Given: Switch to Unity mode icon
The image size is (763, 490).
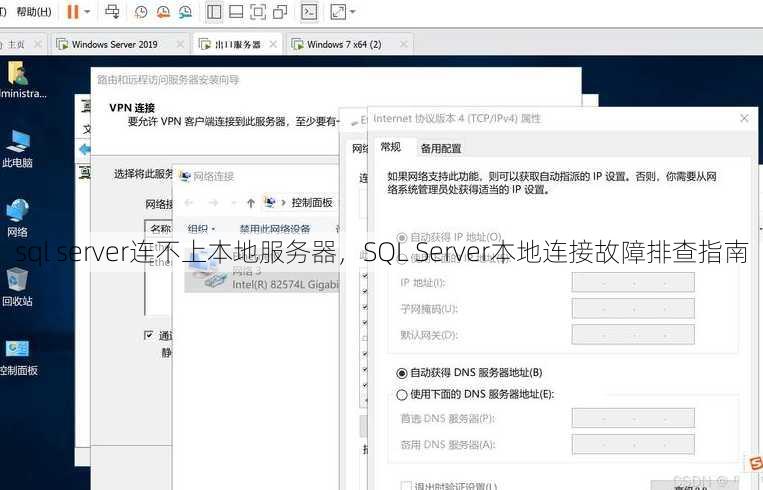Looking at the screenshot, I should pos(280,12).
